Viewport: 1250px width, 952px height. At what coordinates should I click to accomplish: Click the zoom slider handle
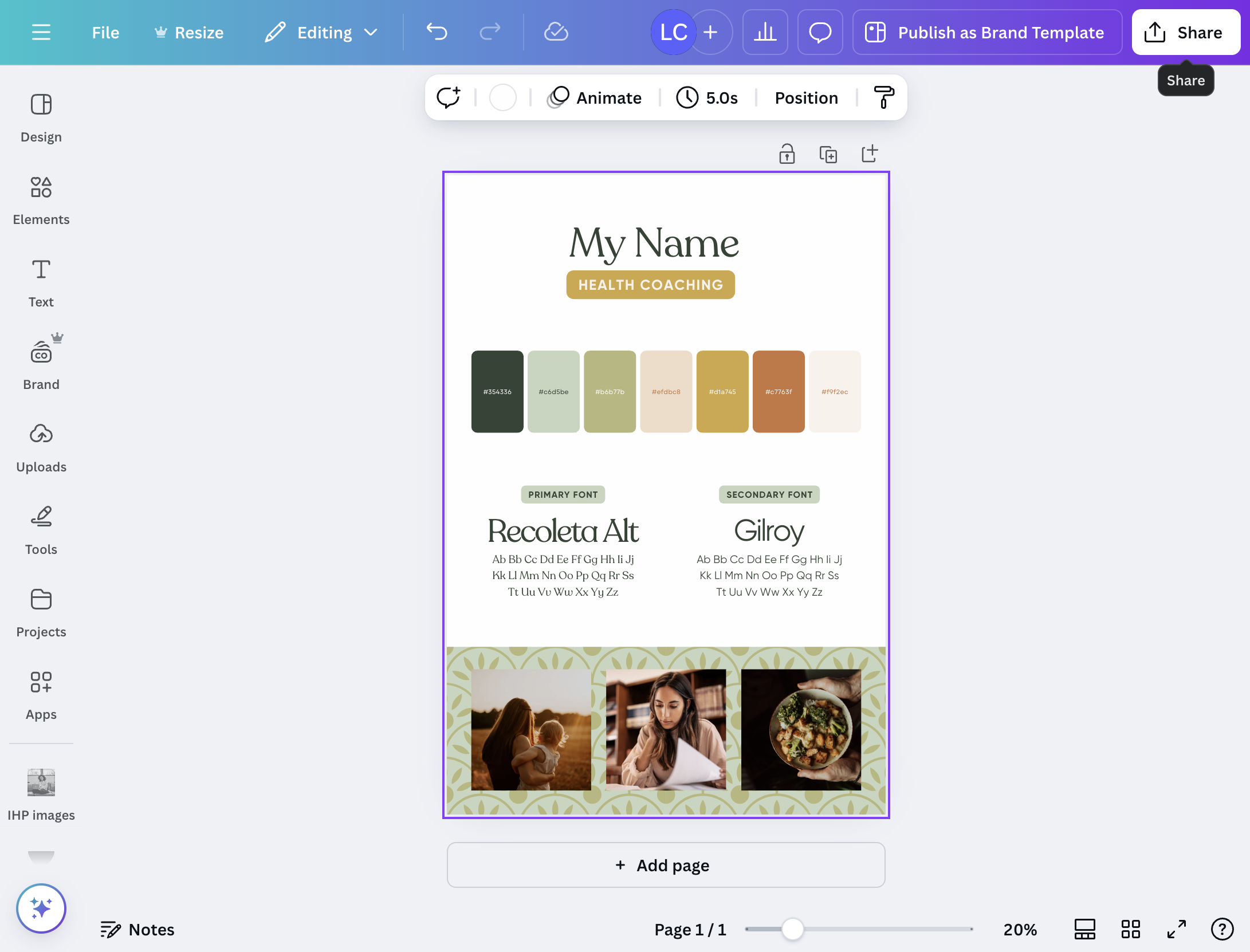(x=793, y=929)
